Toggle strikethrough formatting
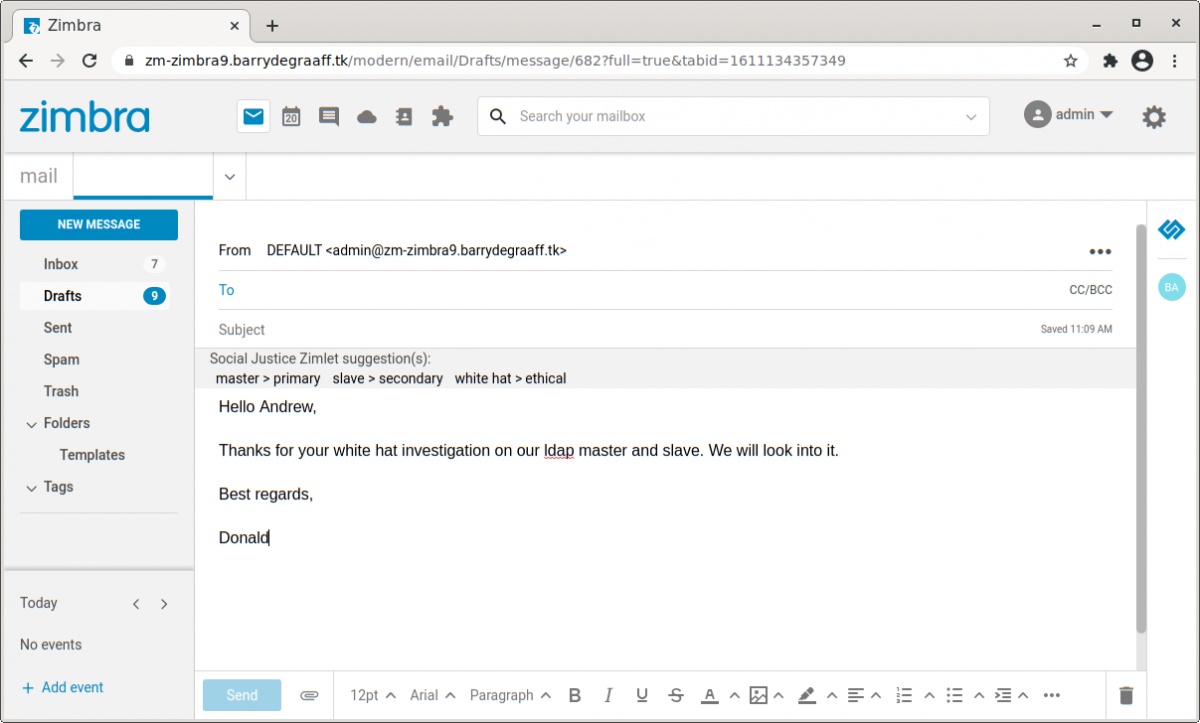 (676, 695)
